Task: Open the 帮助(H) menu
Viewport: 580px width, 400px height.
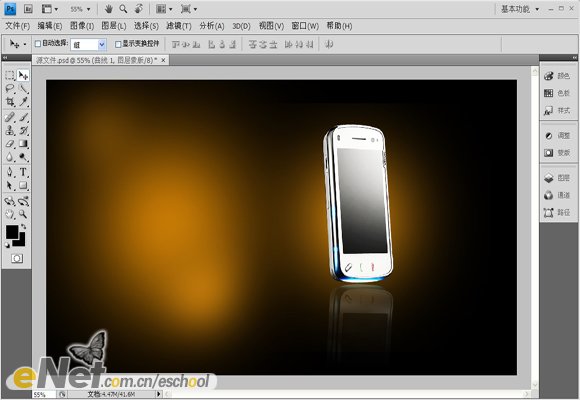Action: 339,26
